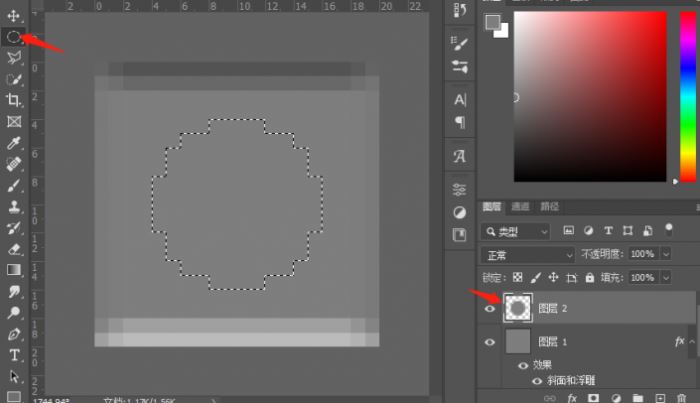
Task: Select the 图层 2 layer thumbnail
Action: [518, 308]
